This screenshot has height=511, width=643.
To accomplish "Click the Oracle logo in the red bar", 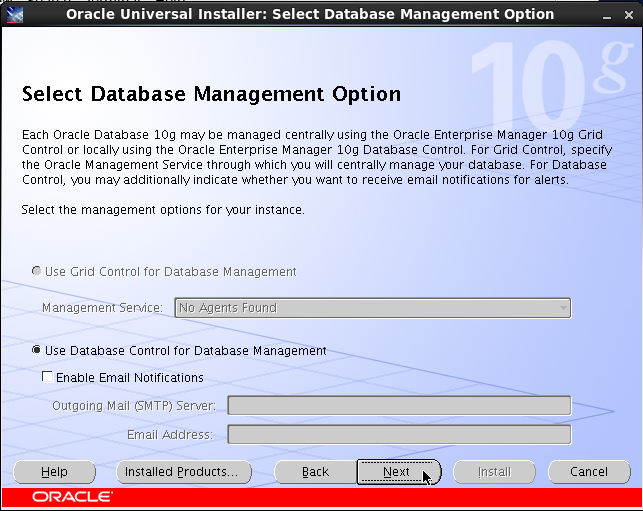I will click(72, 497).
